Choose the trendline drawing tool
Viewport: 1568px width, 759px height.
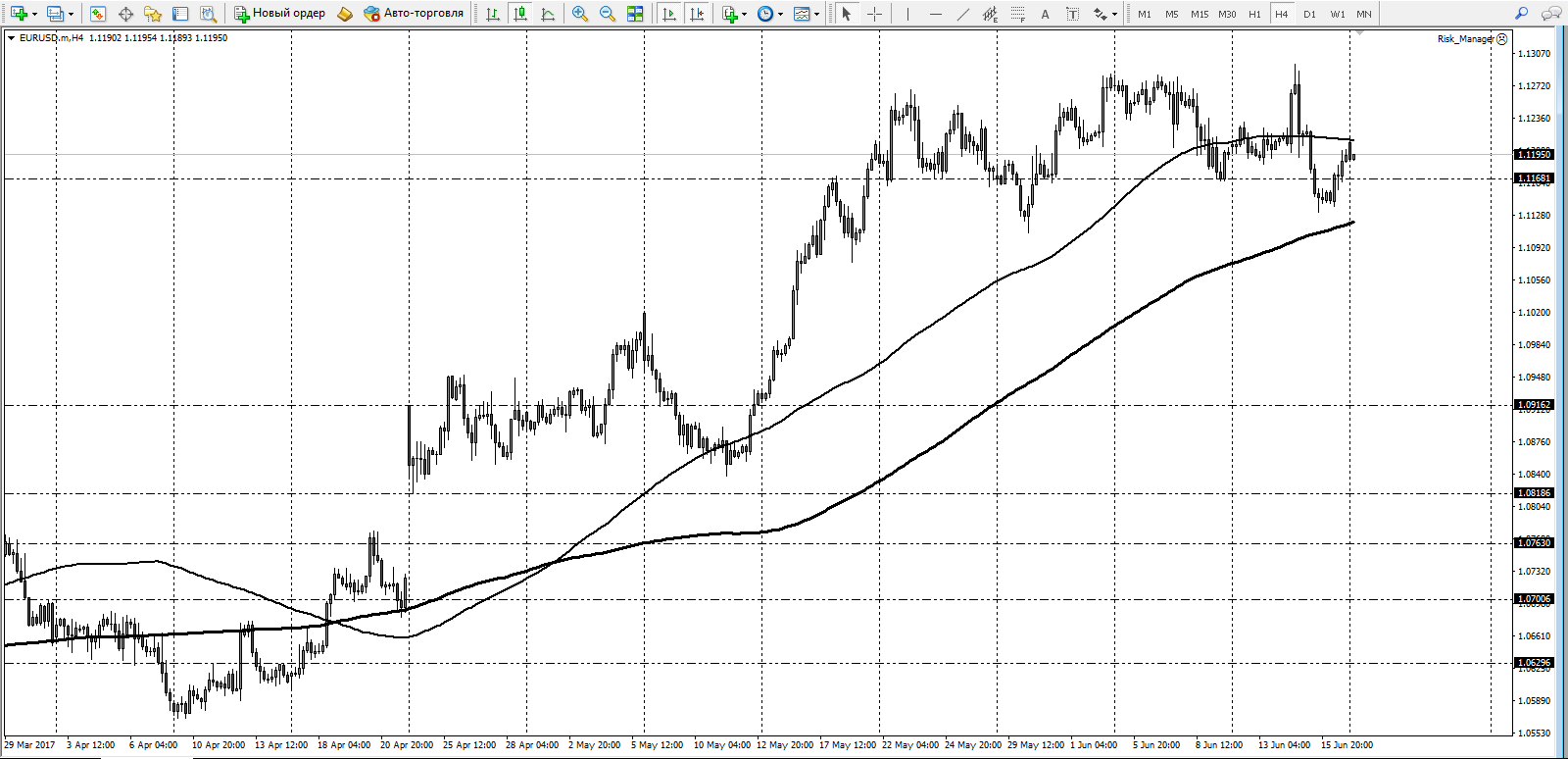[x=962, y=14]
